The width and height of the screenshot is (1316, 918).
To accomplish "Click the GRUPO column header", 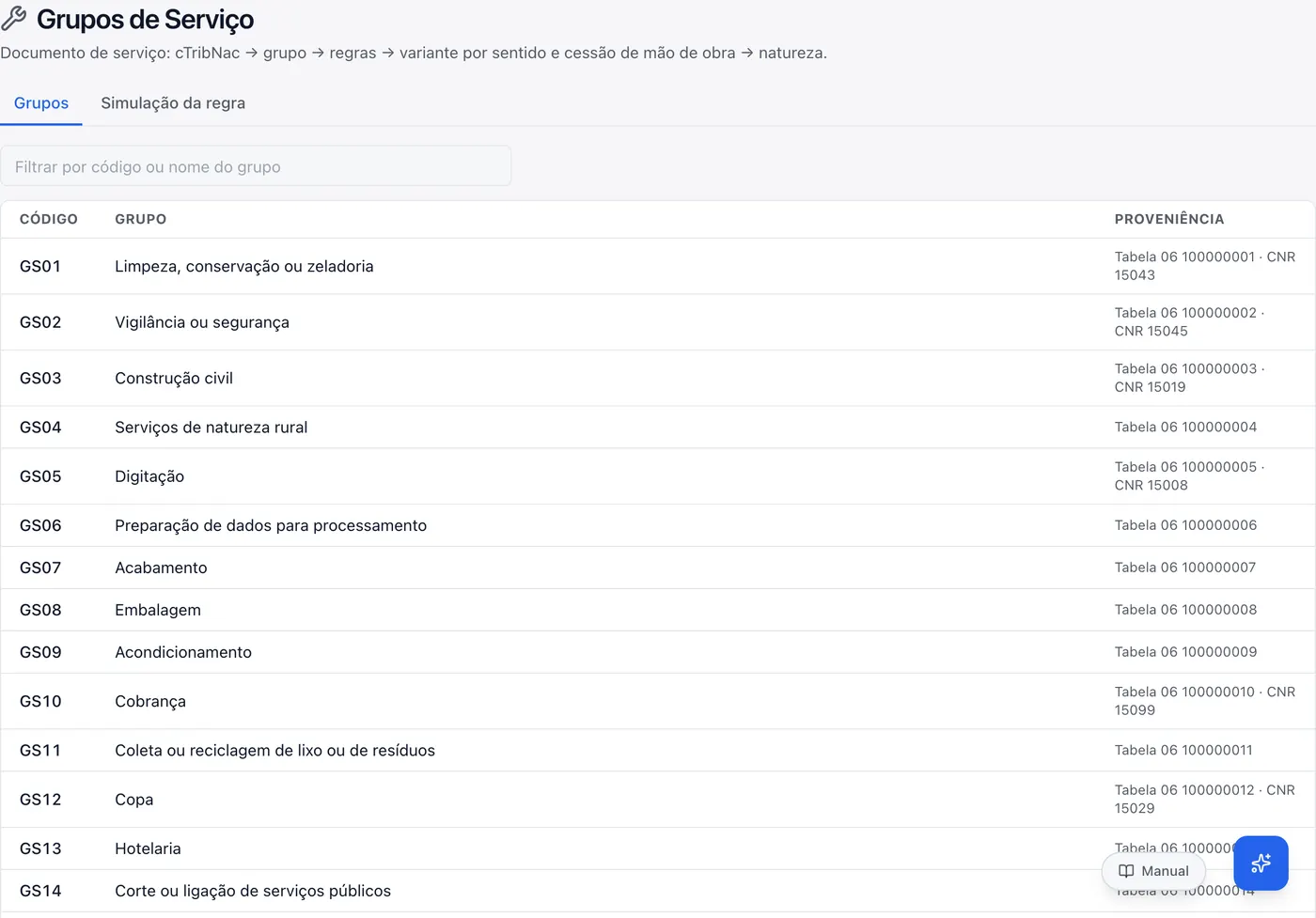I will click(x=141, y=219).
